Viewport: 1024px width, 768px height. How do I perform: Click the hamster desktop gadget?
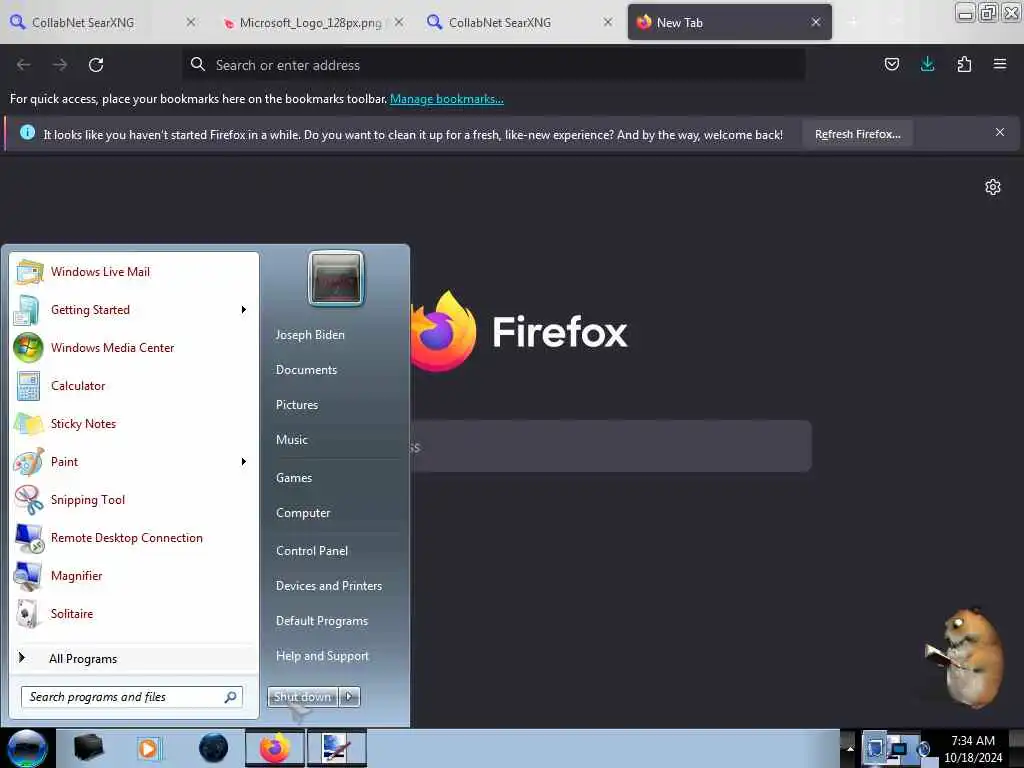[x=966, y=657]
